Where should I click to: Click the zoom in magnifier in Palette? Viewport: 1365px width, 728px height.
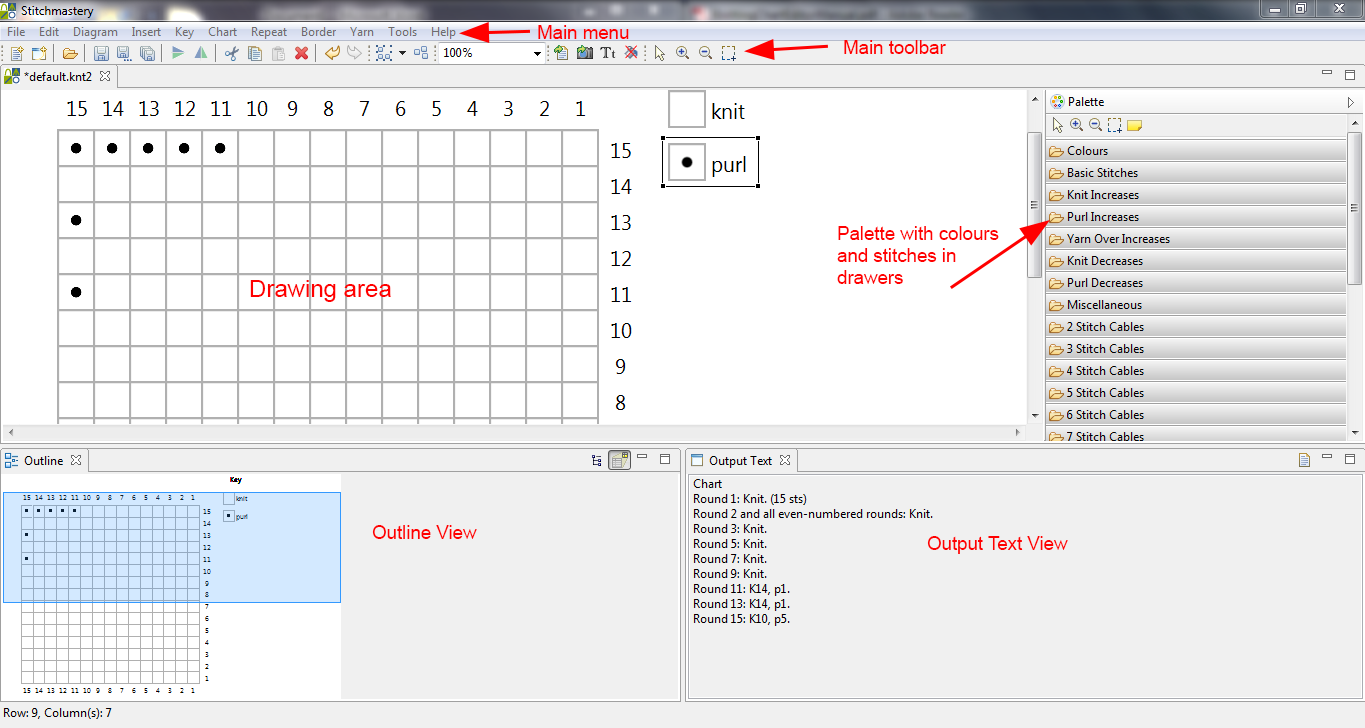point(1077,125)
